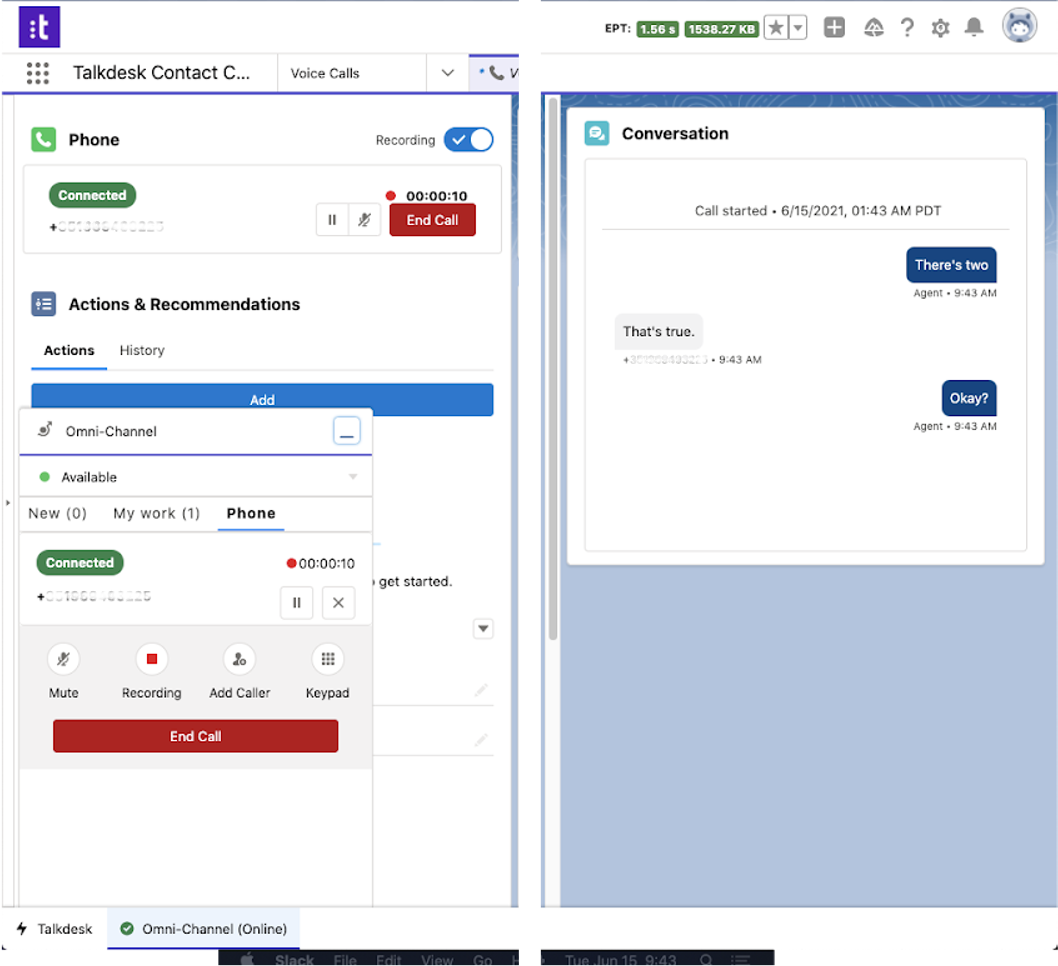Open Edit menu in macOS menu bar

(389, 959)
